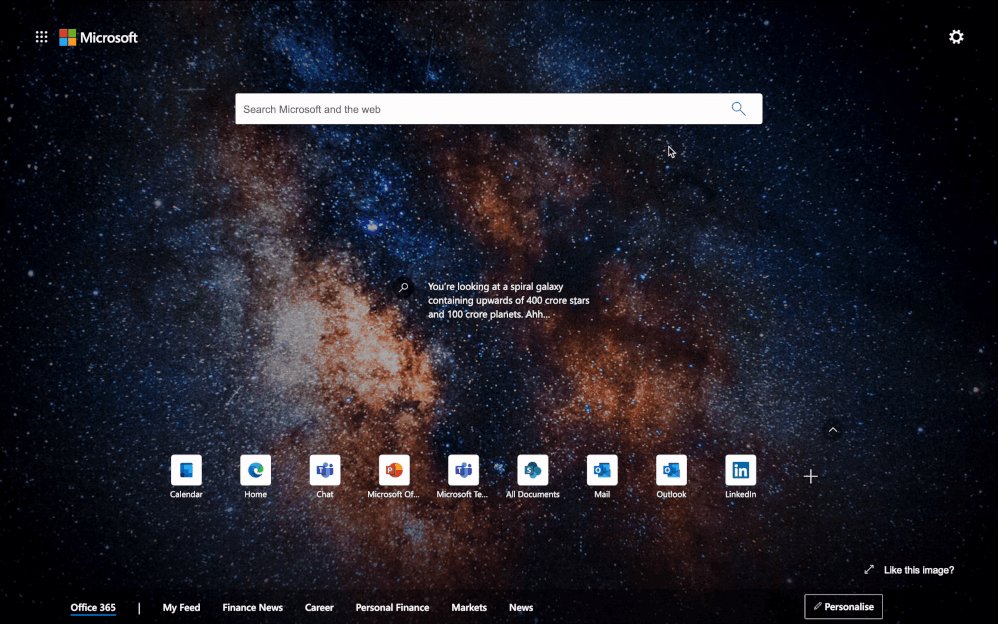This screenshot has height=624, width=998.
Task: Open the All Documents SharePoint shortcut
Action: [532, 470]
